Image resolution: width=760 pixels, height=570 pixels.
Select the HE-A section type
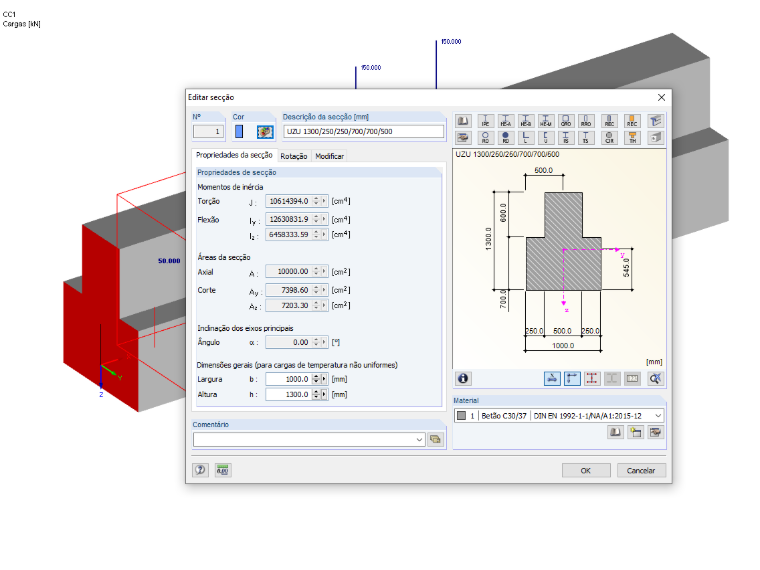[x=506, y=121]
